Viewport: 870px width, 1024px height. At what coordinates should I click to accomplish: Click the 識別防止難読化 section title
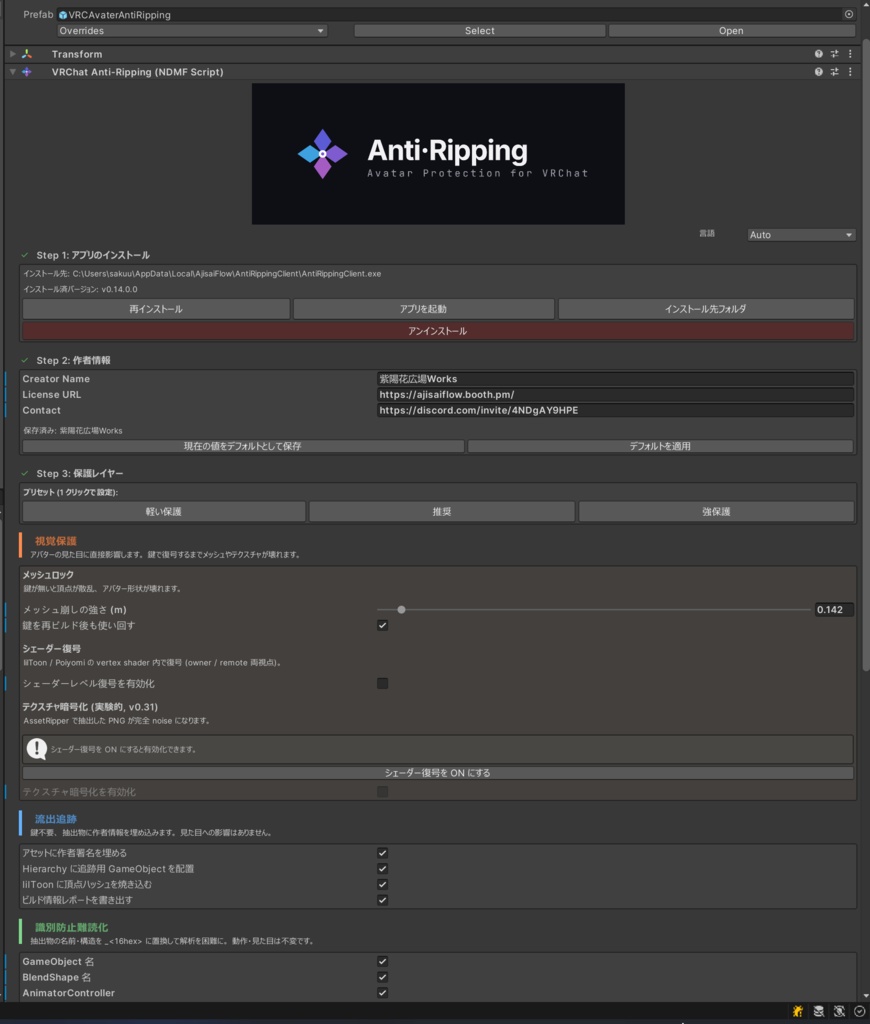tap(71, 927)
